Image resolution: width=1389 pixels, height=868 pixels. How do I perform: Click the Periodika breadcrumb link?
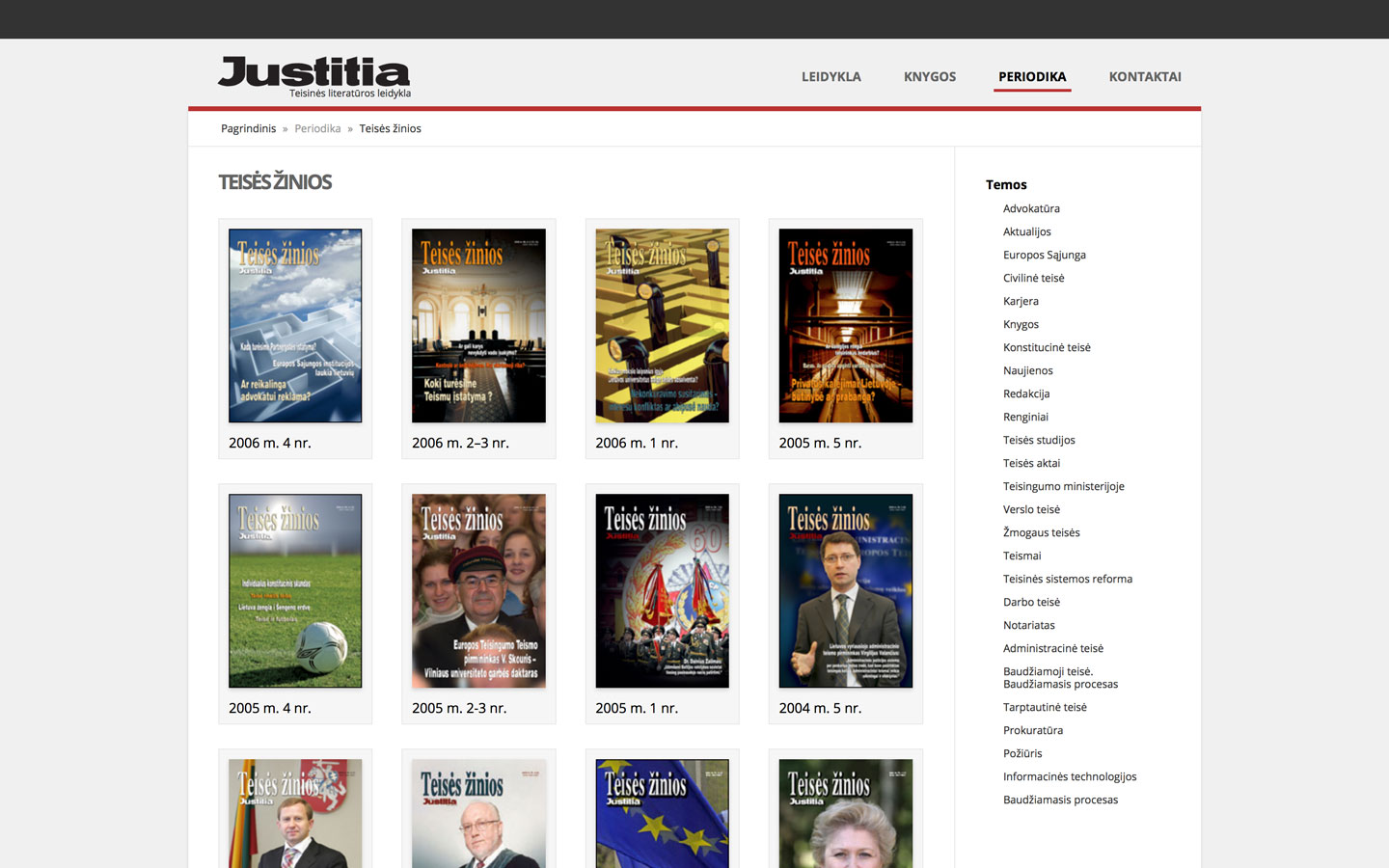(317, 128)
